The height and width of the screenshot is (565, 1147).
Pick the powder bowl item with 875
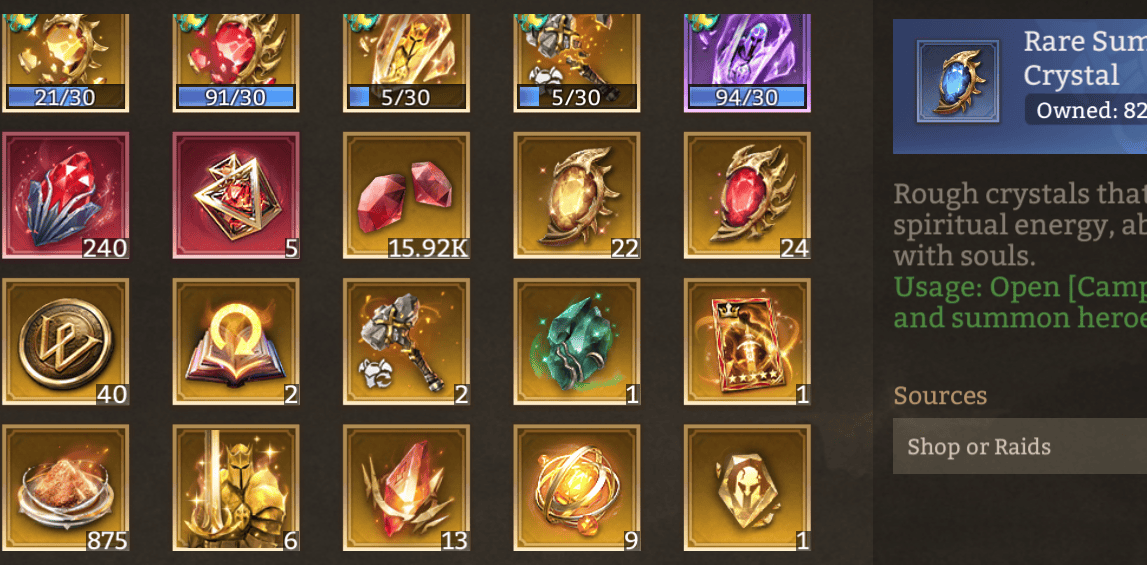(x=66, y=488)
